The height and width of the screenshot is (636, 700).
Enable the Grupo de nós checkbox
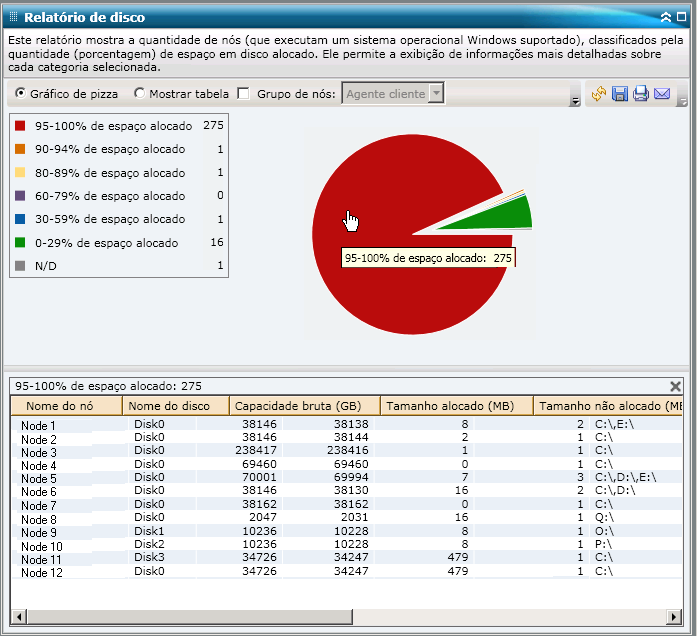[244, 94]
